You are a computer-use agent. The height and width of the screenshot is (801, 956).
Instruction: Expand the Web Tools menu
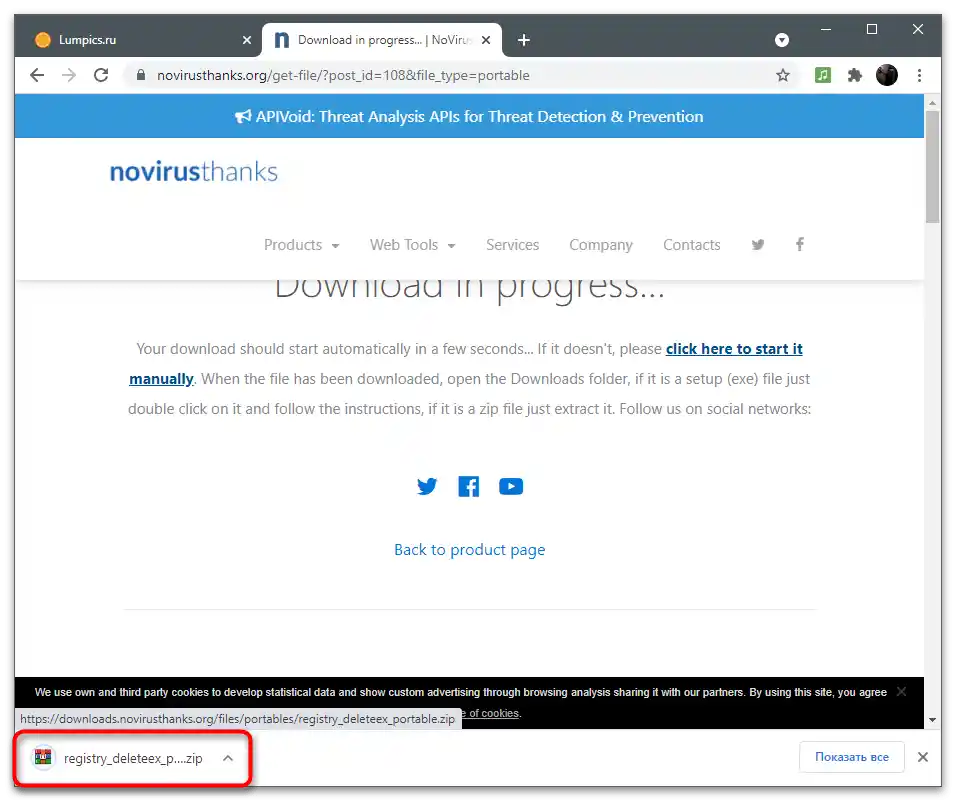[x=412, y=245]
